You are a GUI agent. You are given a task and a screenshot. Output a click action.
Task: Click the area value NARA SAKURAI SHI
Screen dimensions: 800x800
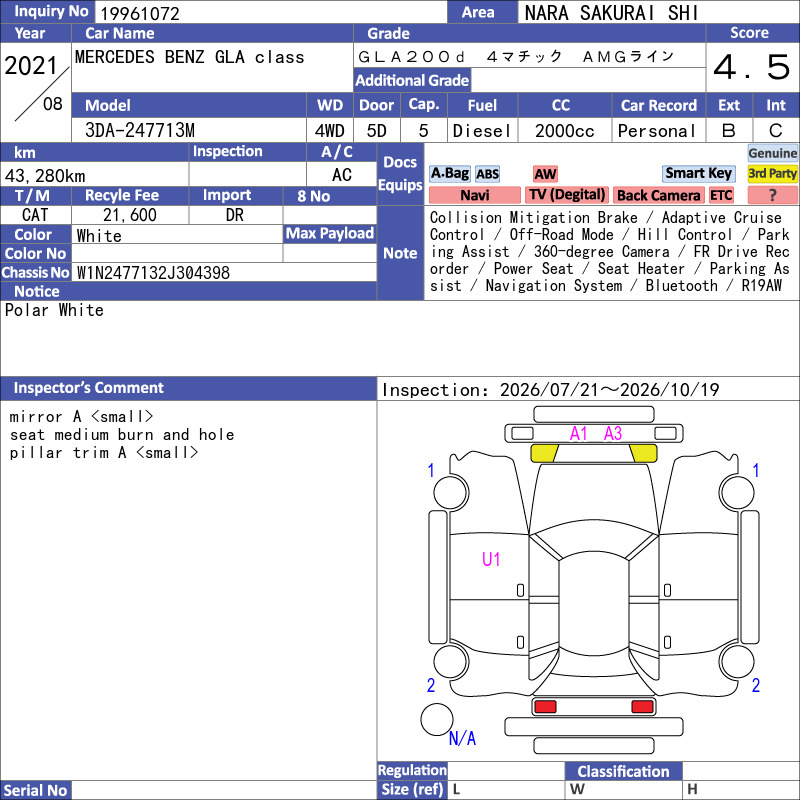click(x=611, y=13)
